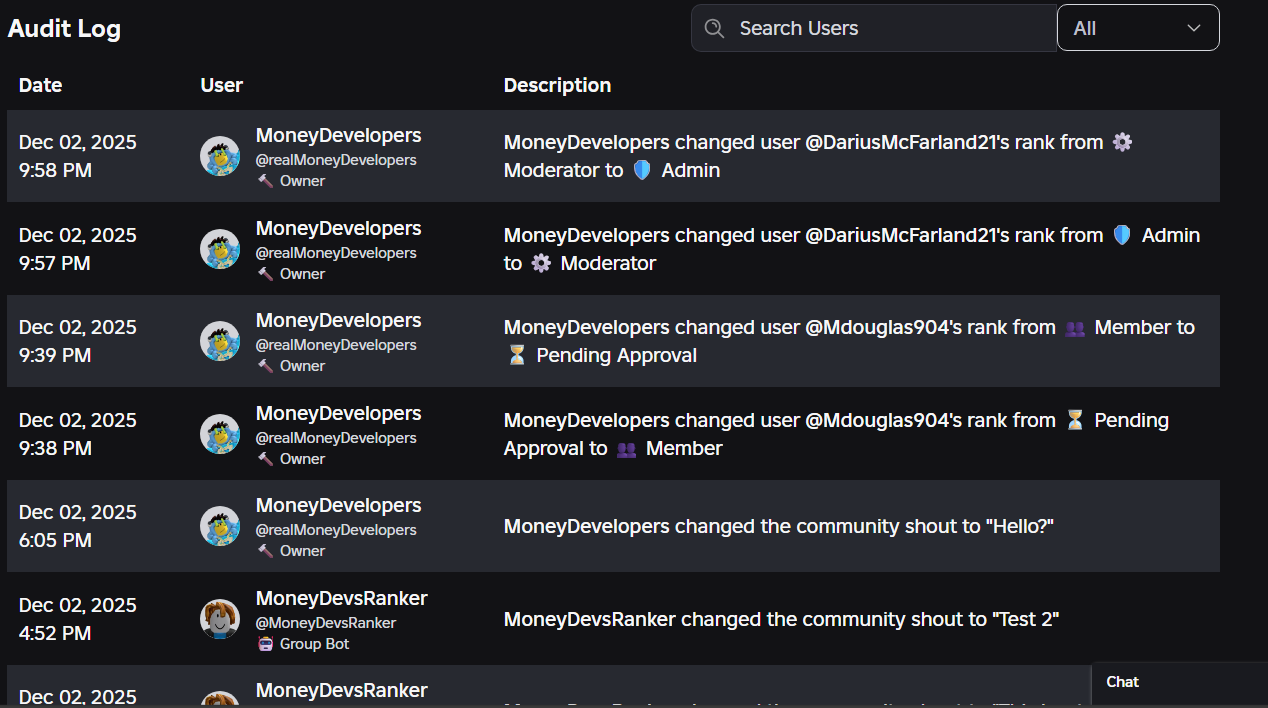
Task: Open the All filter dropdown
Action: (1138, 28)
